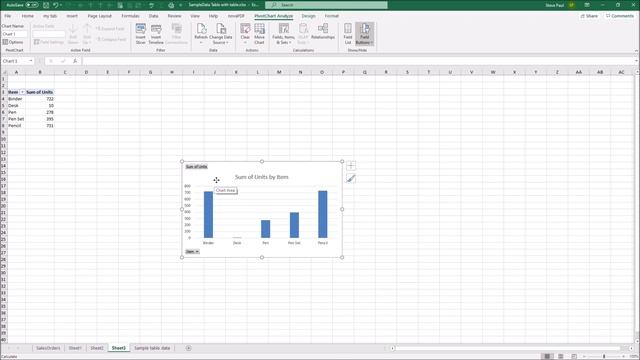
Task: Click the Normal view icon in status bar
Action: click(547, 356)
